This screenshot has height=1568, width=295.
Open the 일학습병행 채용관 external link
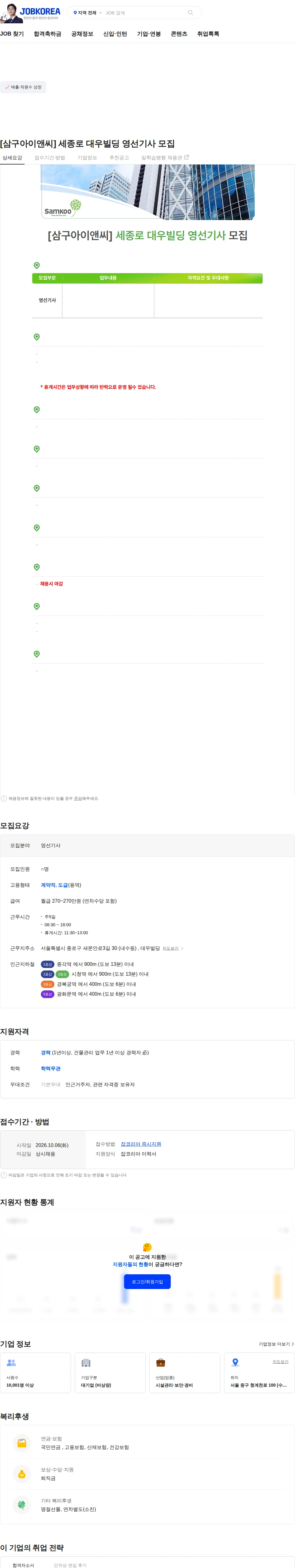165,158
